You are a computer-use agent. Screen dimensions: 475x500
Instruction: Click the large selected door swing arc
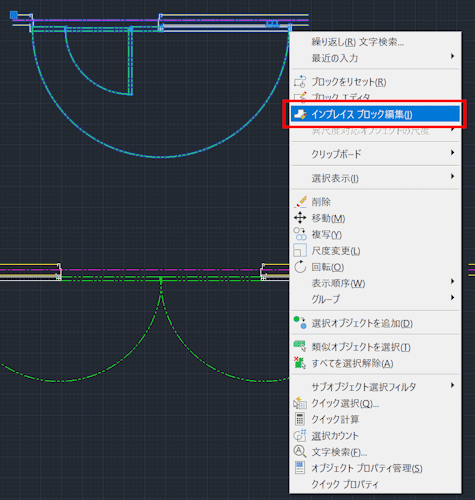(161, 156)
